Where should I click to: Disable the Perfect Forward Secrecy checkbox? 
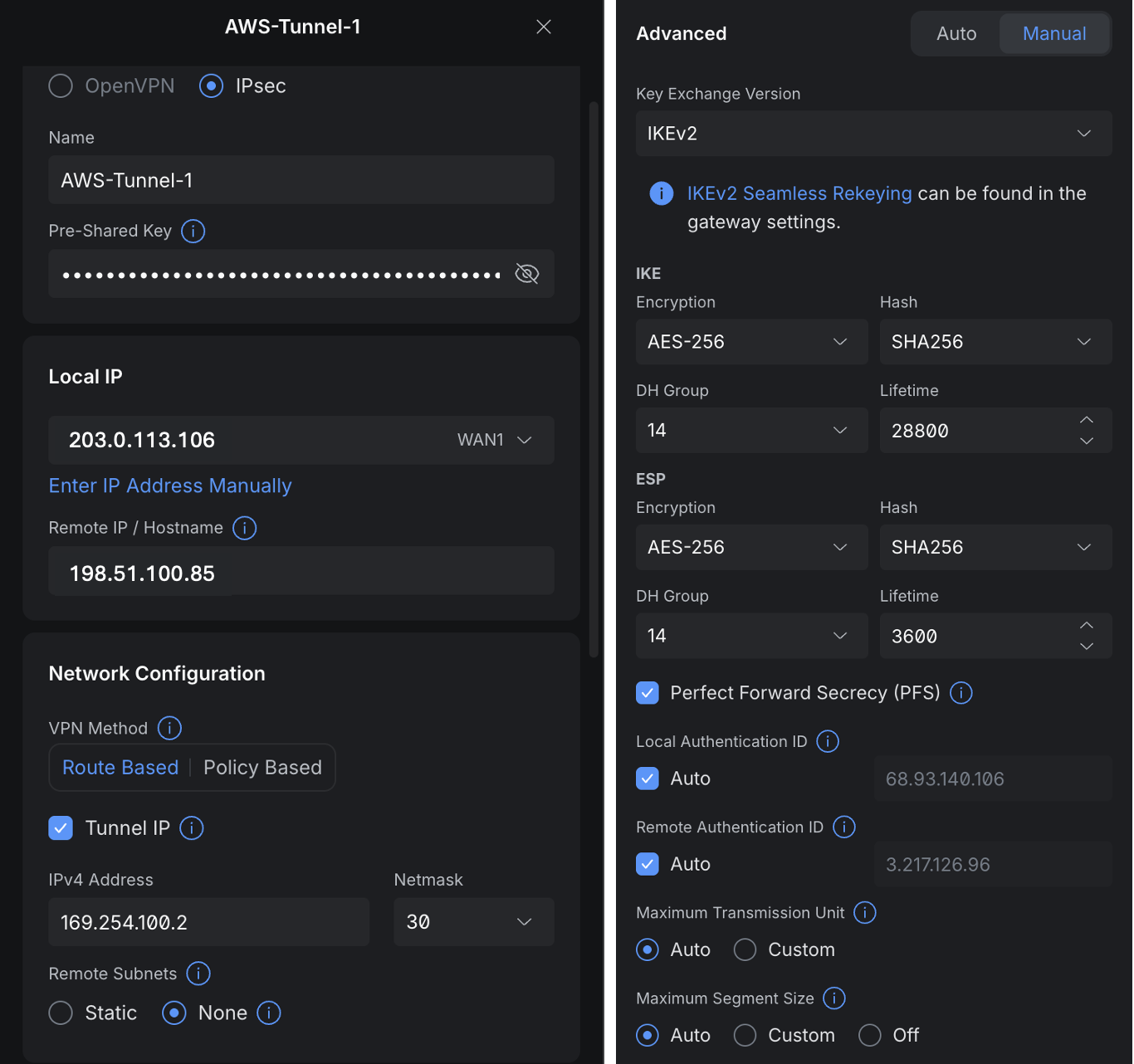coord(648,693)
